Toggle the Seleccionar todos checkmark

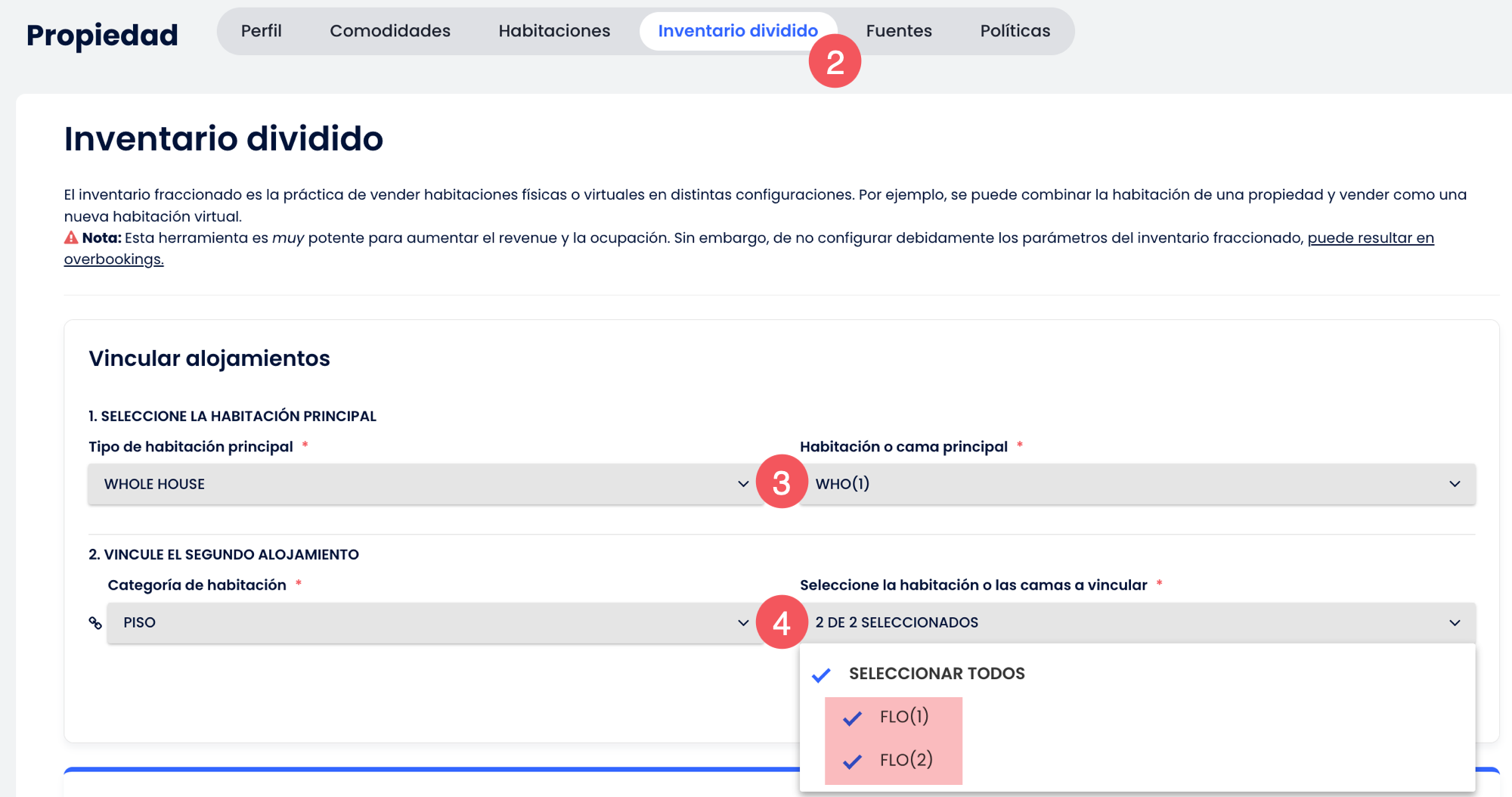point(822,675)
